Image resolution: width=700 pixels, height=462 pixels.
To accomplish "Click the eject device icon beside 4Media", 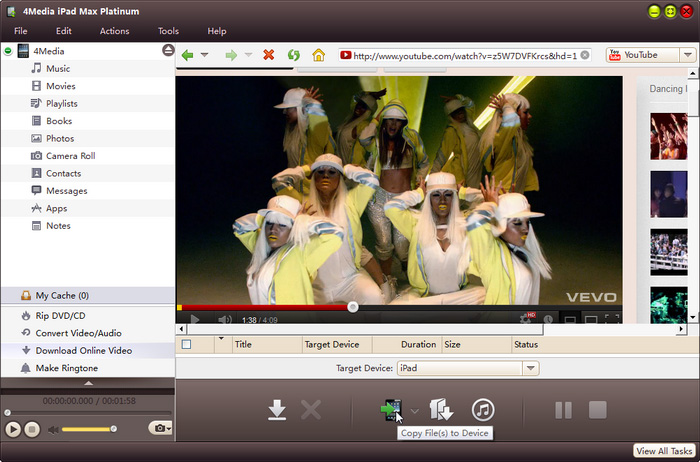I will pyautogui.click(x=167, y=50).
